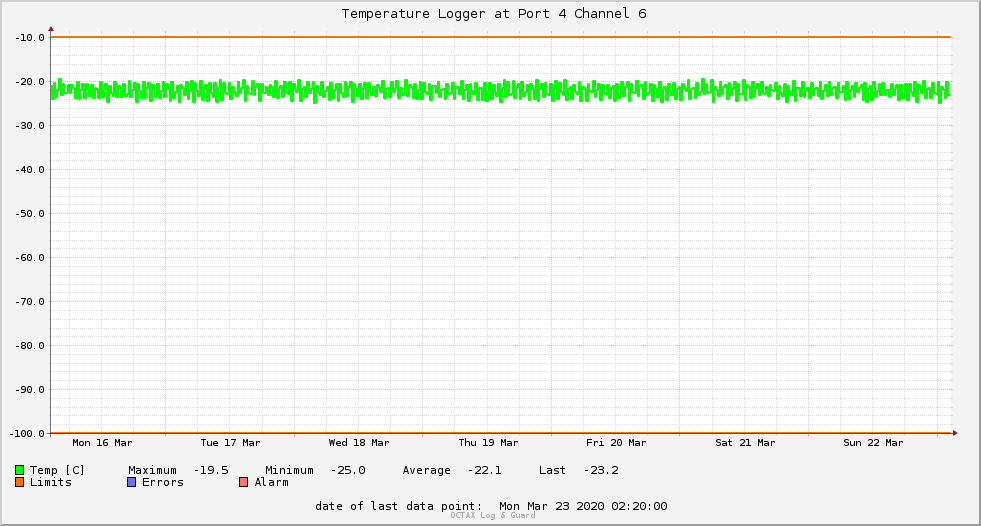This screenshot has width=981, height=526.
Task: Click the green temperature trace on the chart
Action: (x=501, y=91)
